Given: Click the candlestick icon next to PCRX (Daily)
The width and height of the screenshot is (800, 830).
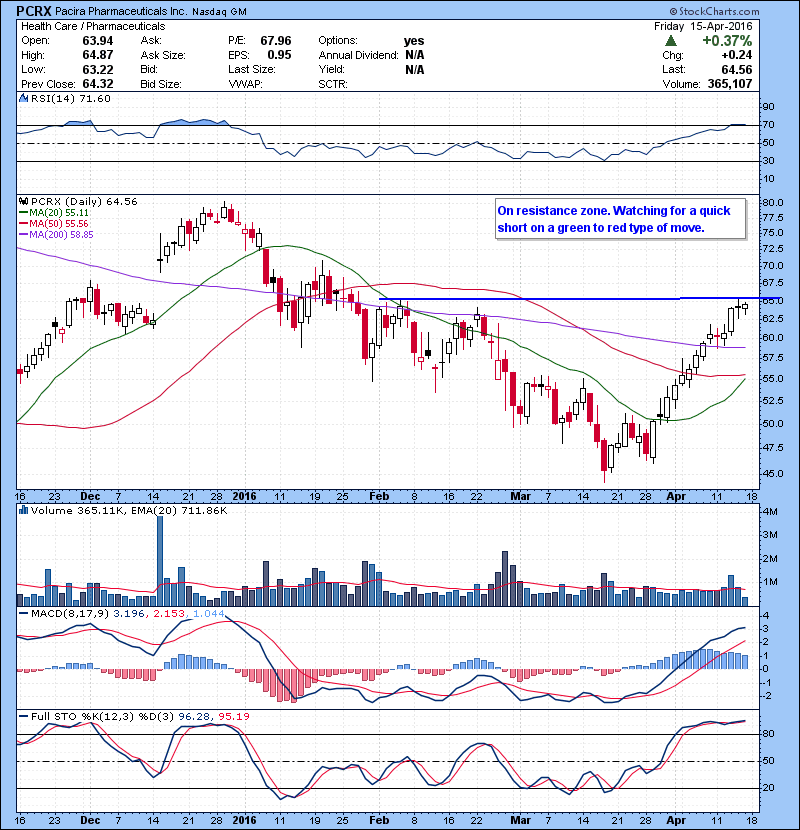Looking at the screenshot, I should [x=23, y=202].
